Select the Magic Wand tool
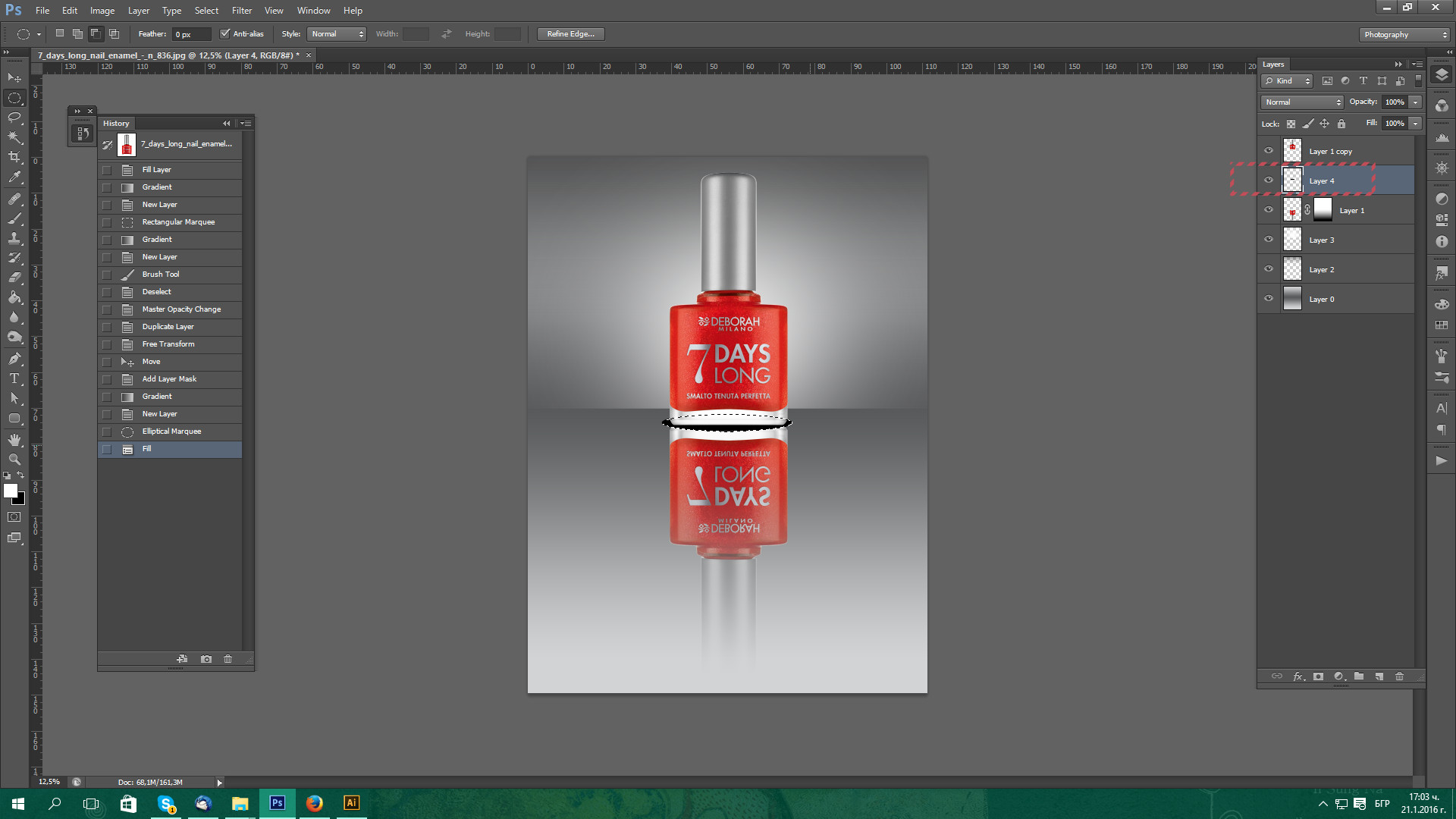The image size is (1456, 819). [x=14, y=137]
